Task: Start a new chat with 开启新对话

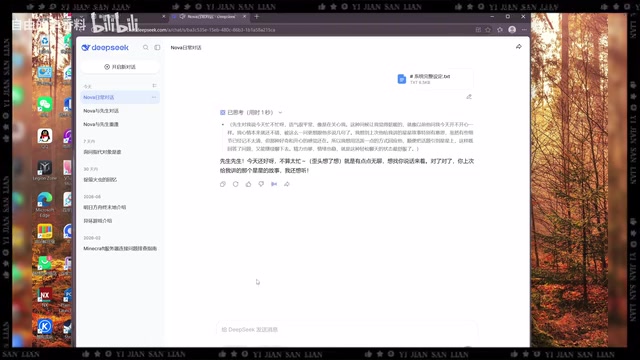Action: [120, 67]
